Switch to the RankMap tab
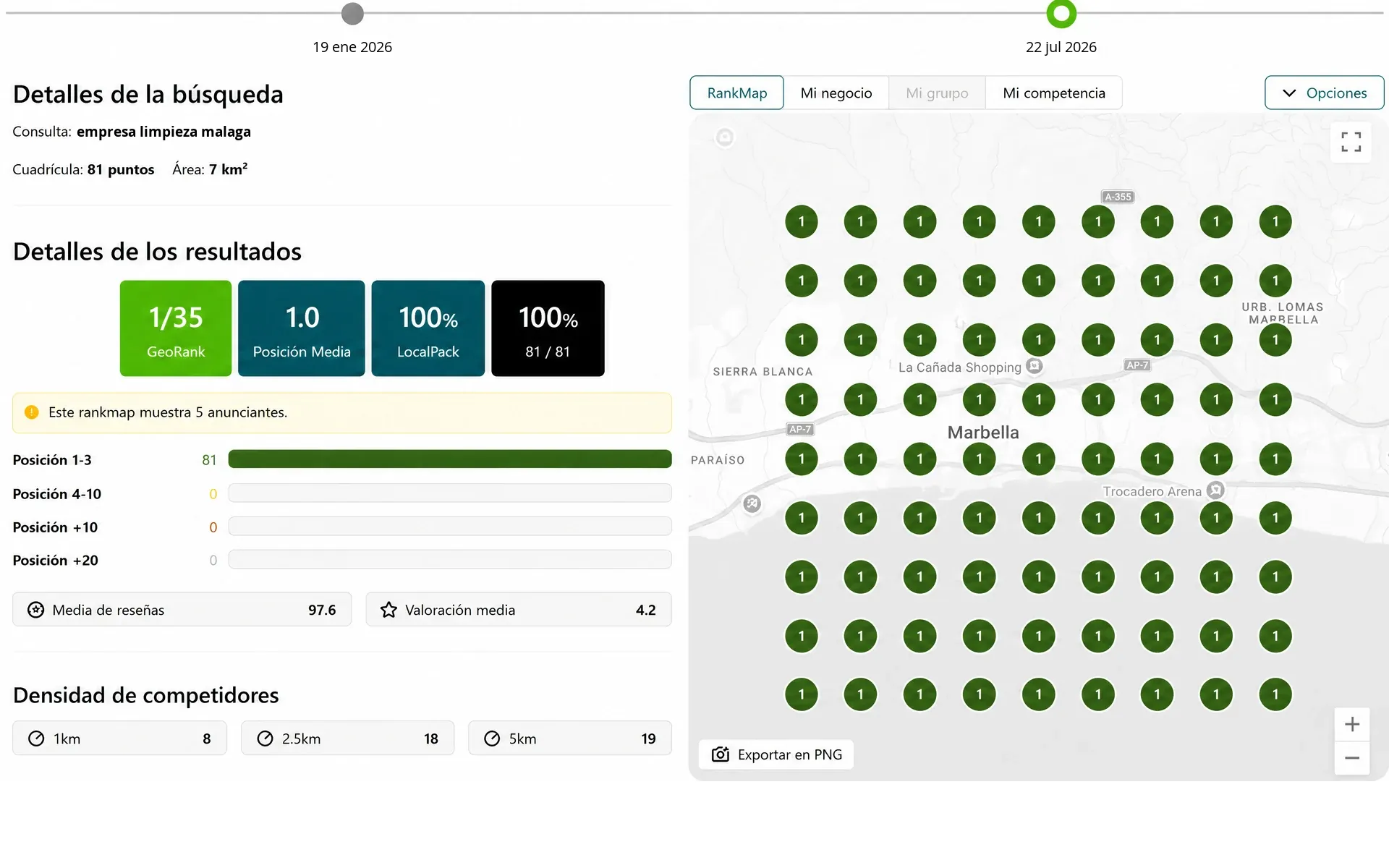Image resolution: width=1389 pixels, height=868 pixels. coord(736,93)
